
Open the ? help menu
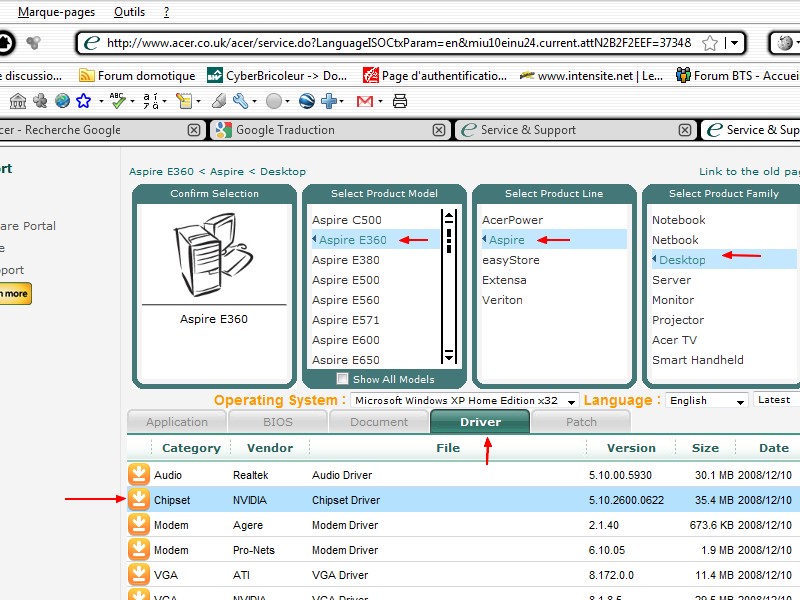pyautogui.click(x=166, y=12)
